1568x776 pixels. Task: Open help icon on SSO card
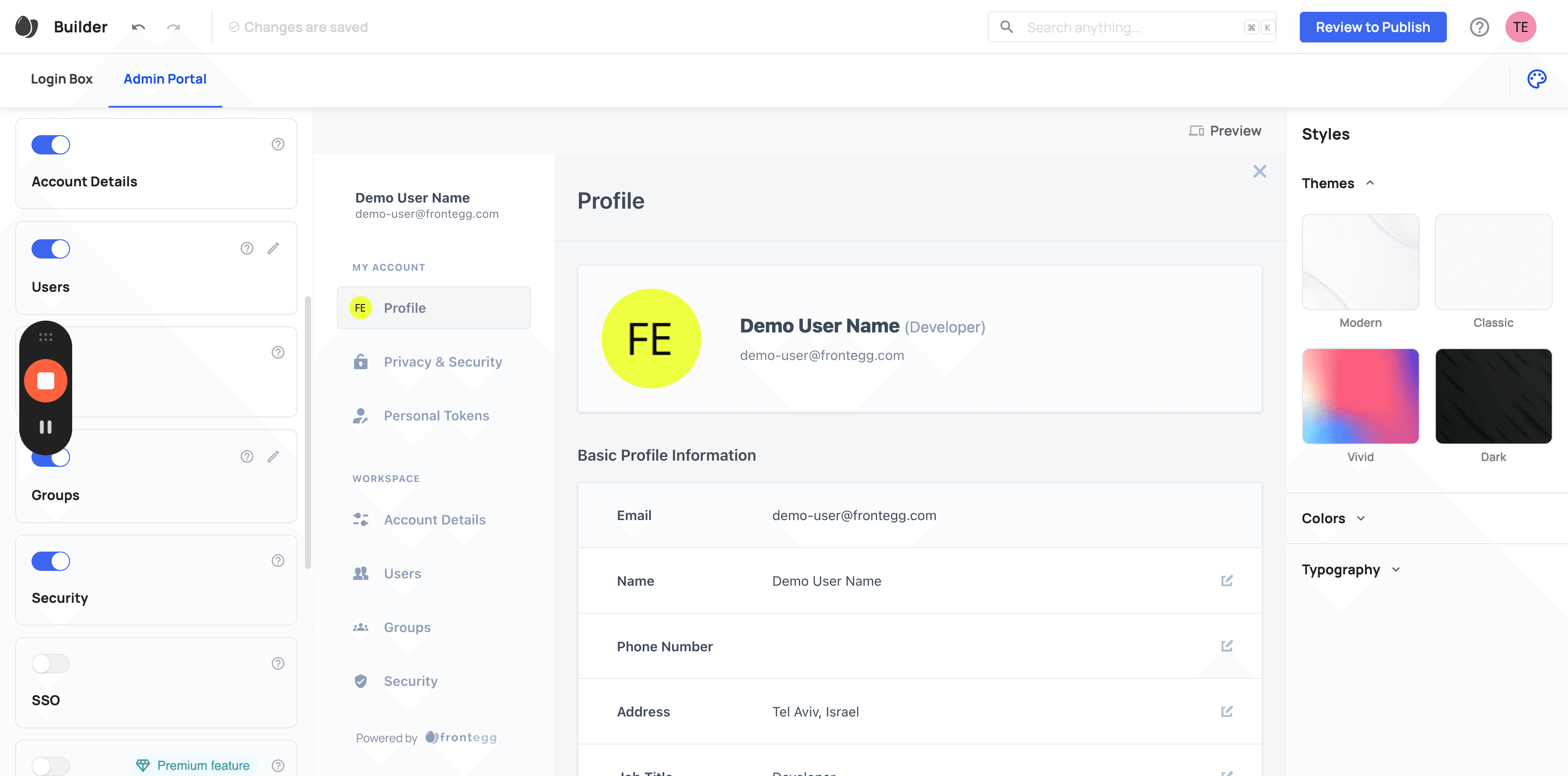(x=277, y=664)
